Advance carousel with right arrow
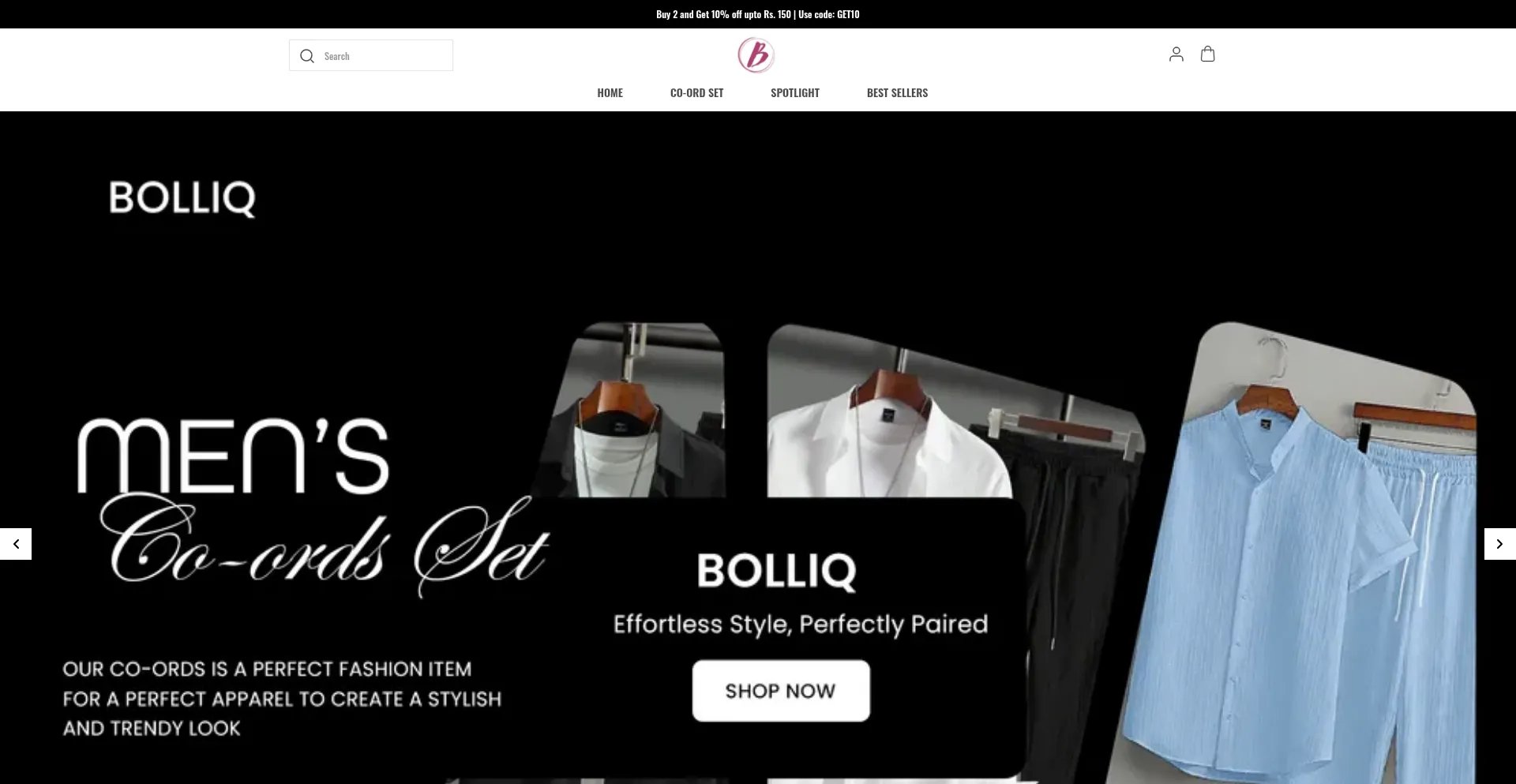The height and width of the screenshot is (784, 1516). coord(1499,544)
